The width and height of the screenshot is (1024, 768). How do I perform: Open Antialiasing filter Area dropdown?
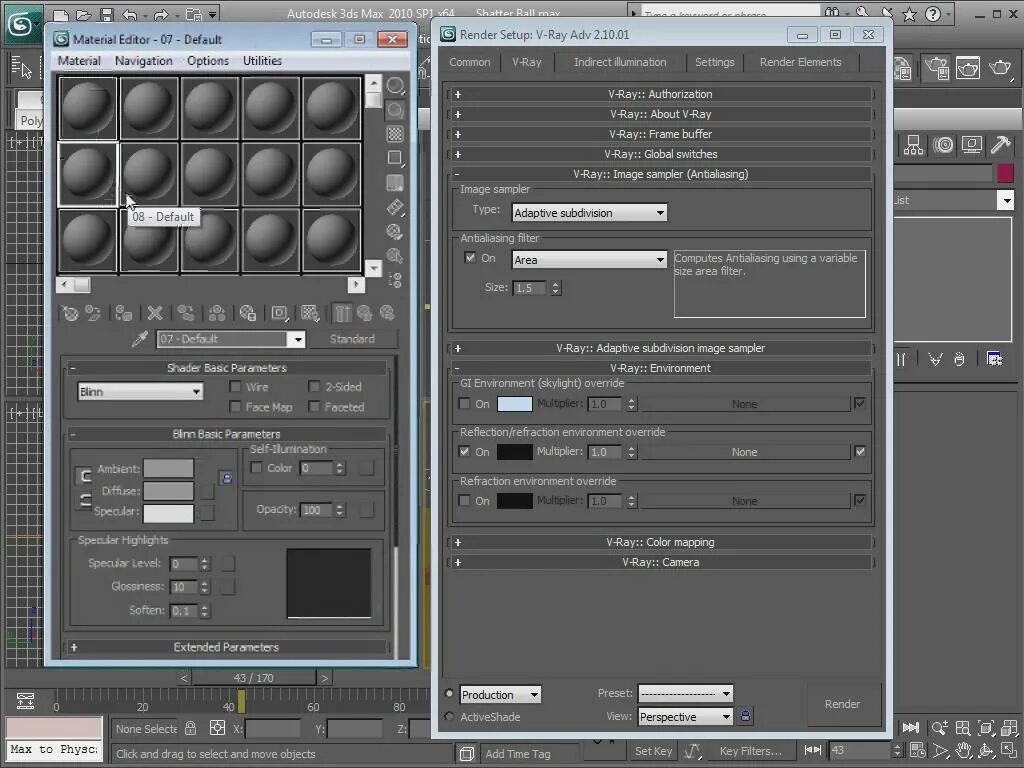point(589,260)
